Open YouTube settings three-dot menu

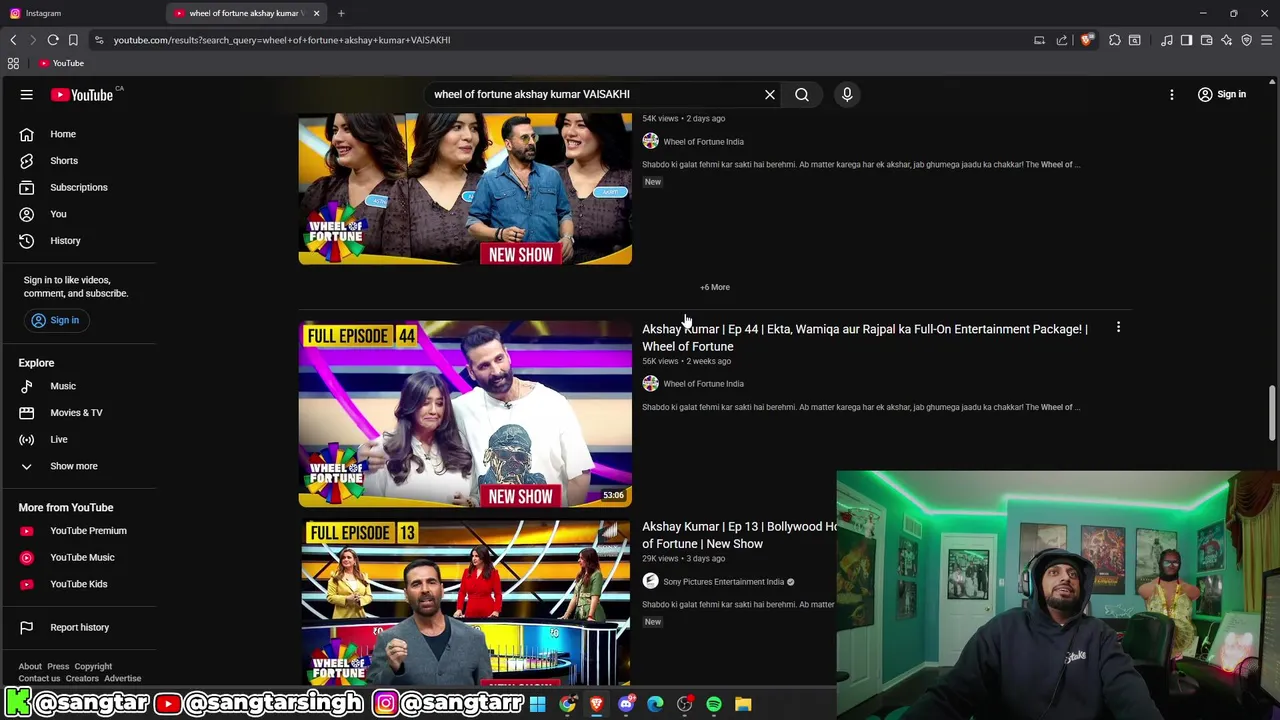(x=1172, y=94)
